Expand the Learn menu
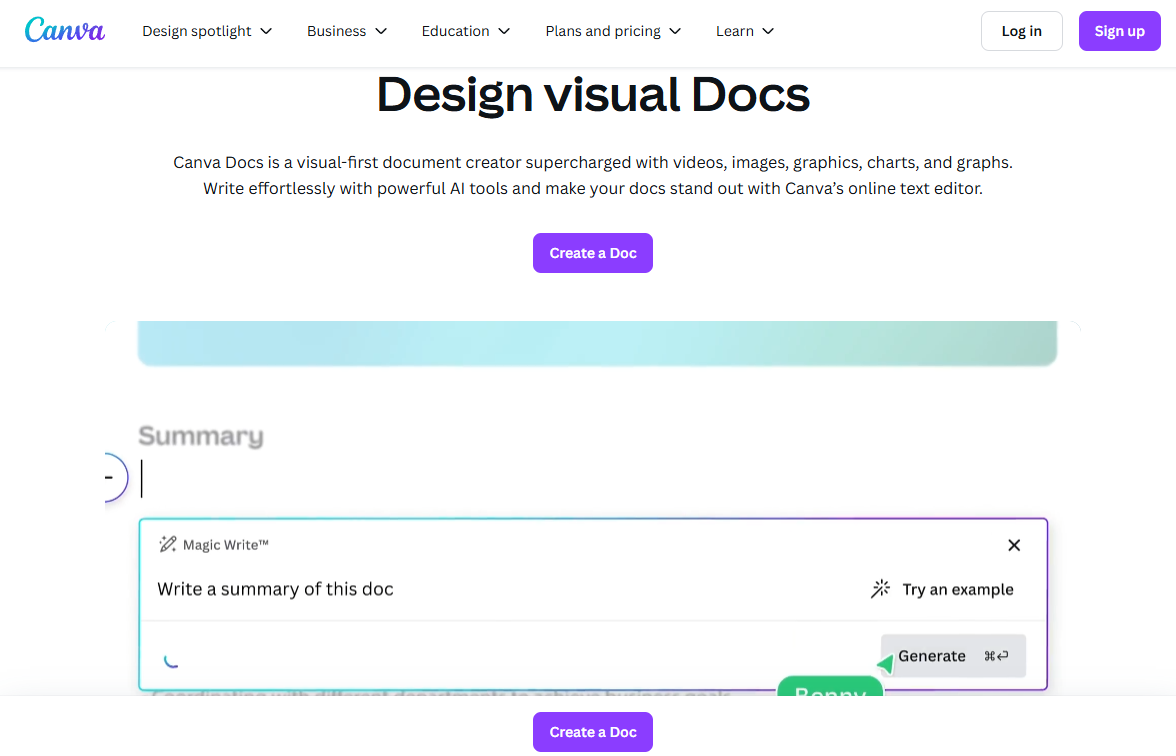 coord(745,31)
